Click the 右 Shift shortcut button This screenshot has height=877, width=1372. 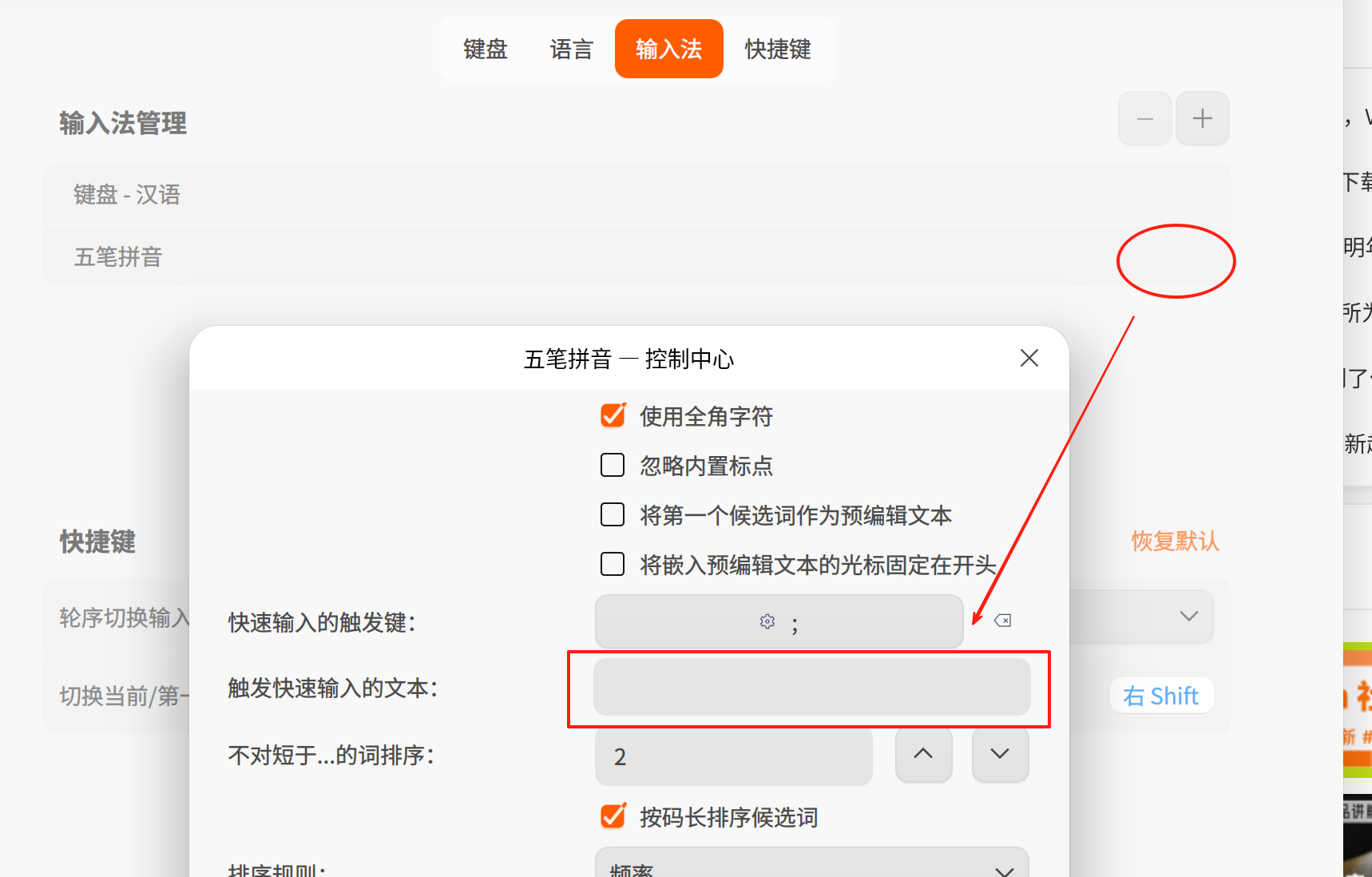[x=1161, y=696]
